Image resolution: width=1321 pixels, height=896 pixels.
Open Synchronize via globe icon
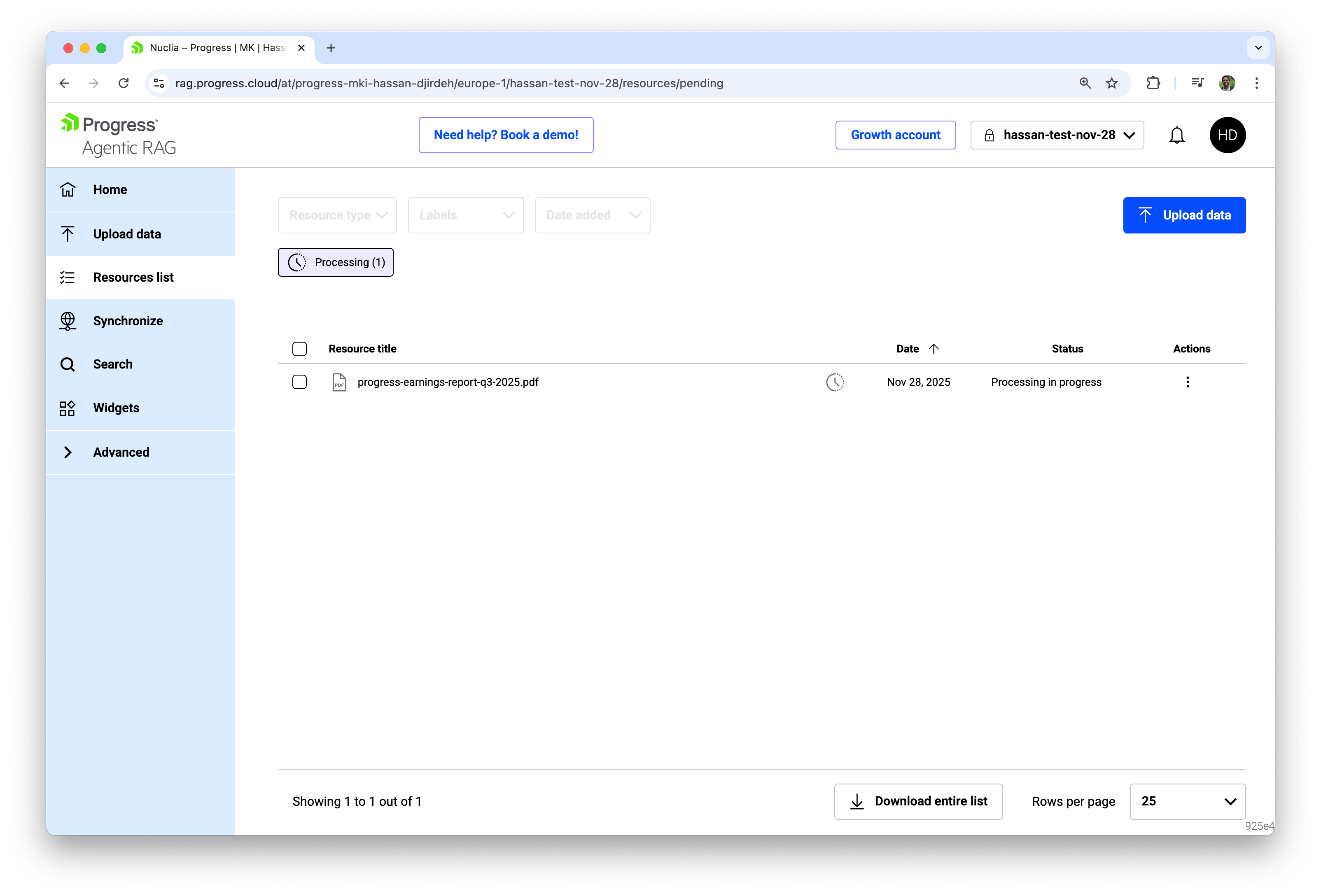(x=68, y=321)
